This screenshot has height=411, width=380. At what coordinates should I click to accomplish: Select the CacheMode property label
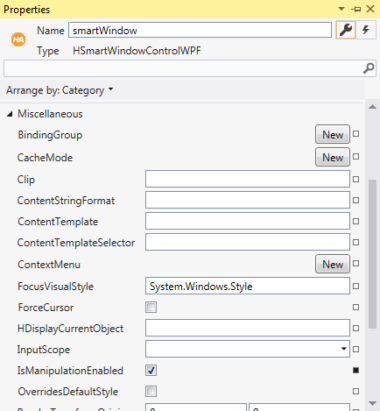(45, 157)
